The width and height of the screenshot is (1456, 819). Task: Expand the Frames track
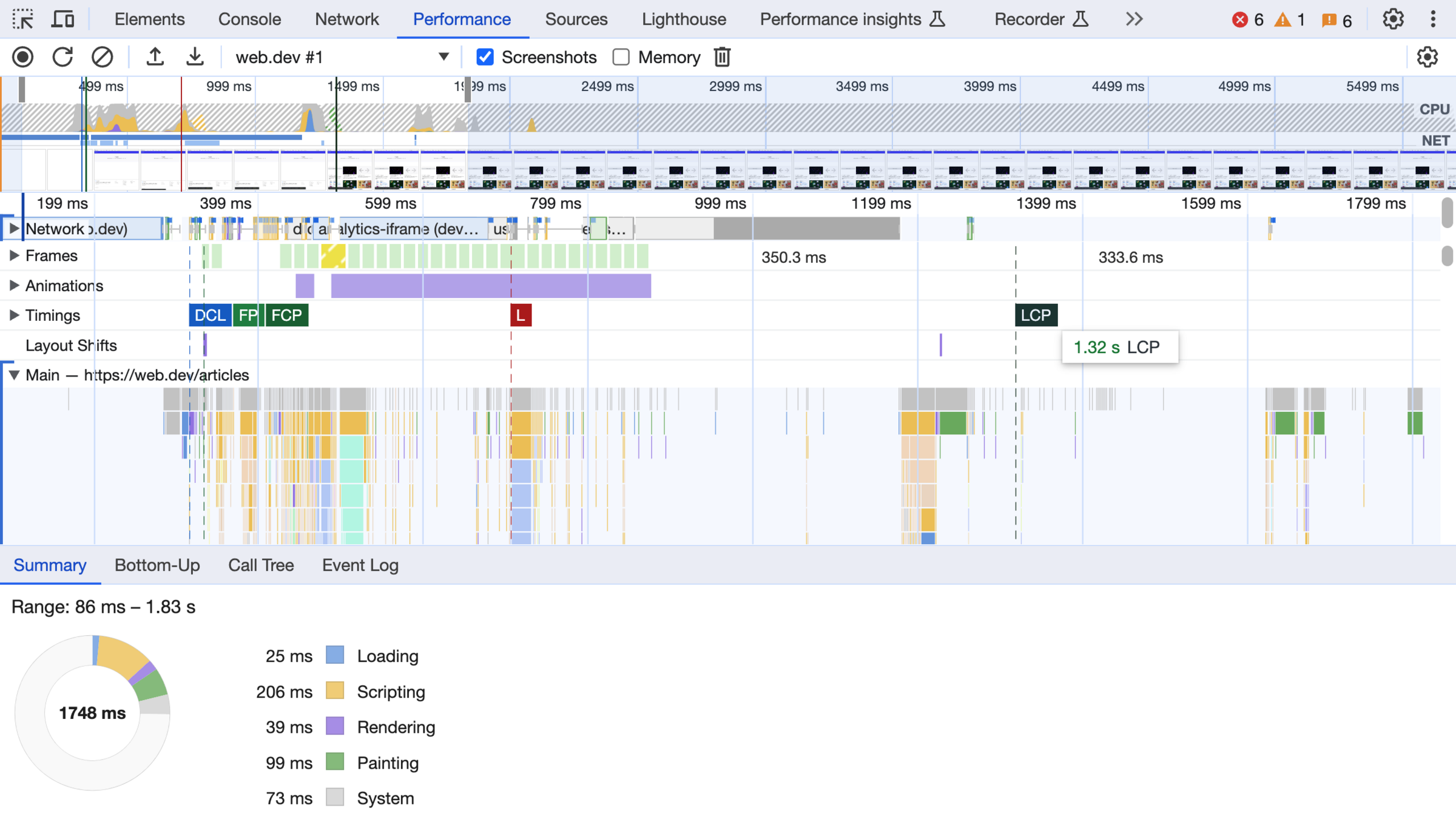tap(14, 255)
